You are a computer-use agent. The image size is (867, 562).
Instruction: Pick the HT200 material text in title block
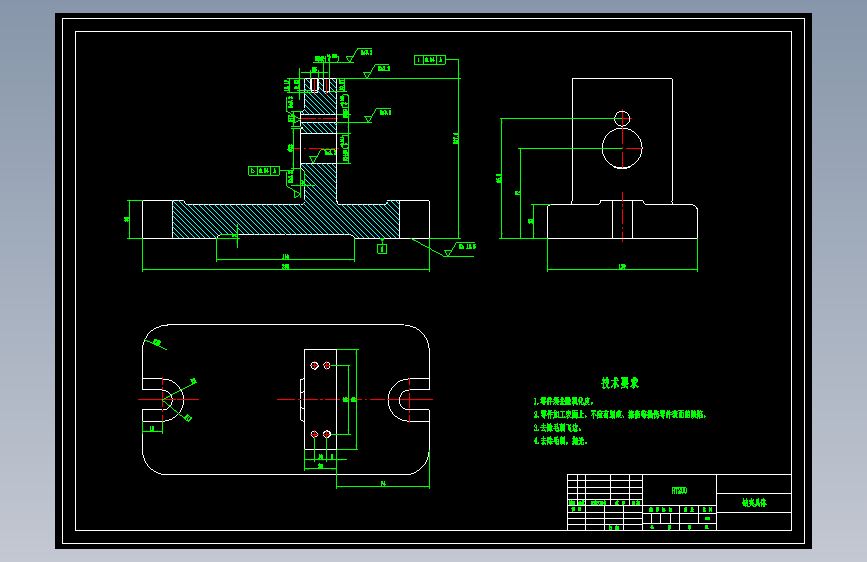[679, 491]
